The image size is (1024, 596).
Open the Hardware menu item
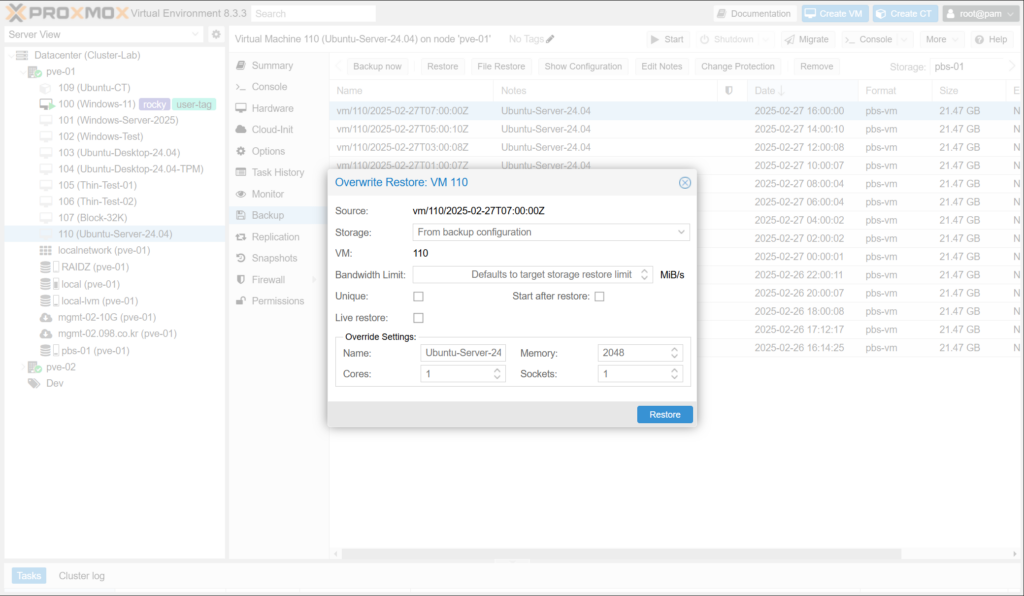coord(272,108)
